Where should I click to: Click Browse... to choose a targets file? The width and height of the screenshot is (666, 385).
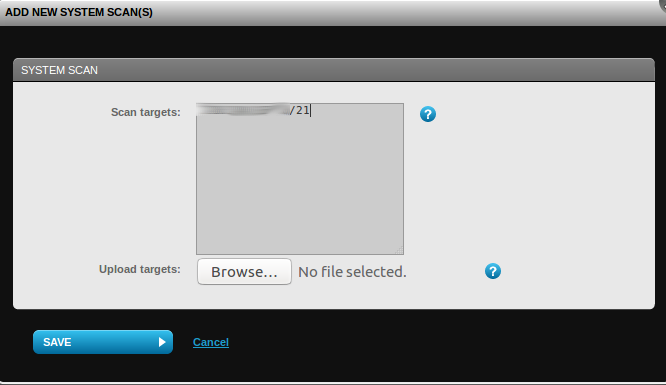point(244,272)
